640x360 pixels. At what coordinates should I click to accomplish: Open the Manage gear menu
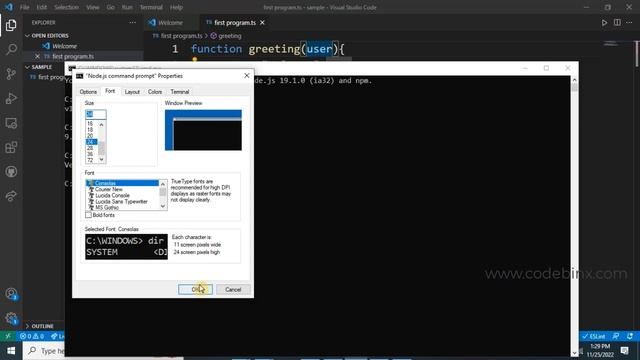(x=11, y=318)
